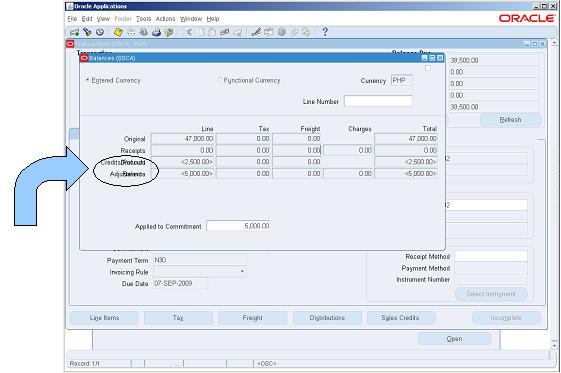This screenshot has width=561, height=373.
Task: Click Adjustments row Line value <5,000.00>
Action: pyautogui.click(x=182, y=173)
